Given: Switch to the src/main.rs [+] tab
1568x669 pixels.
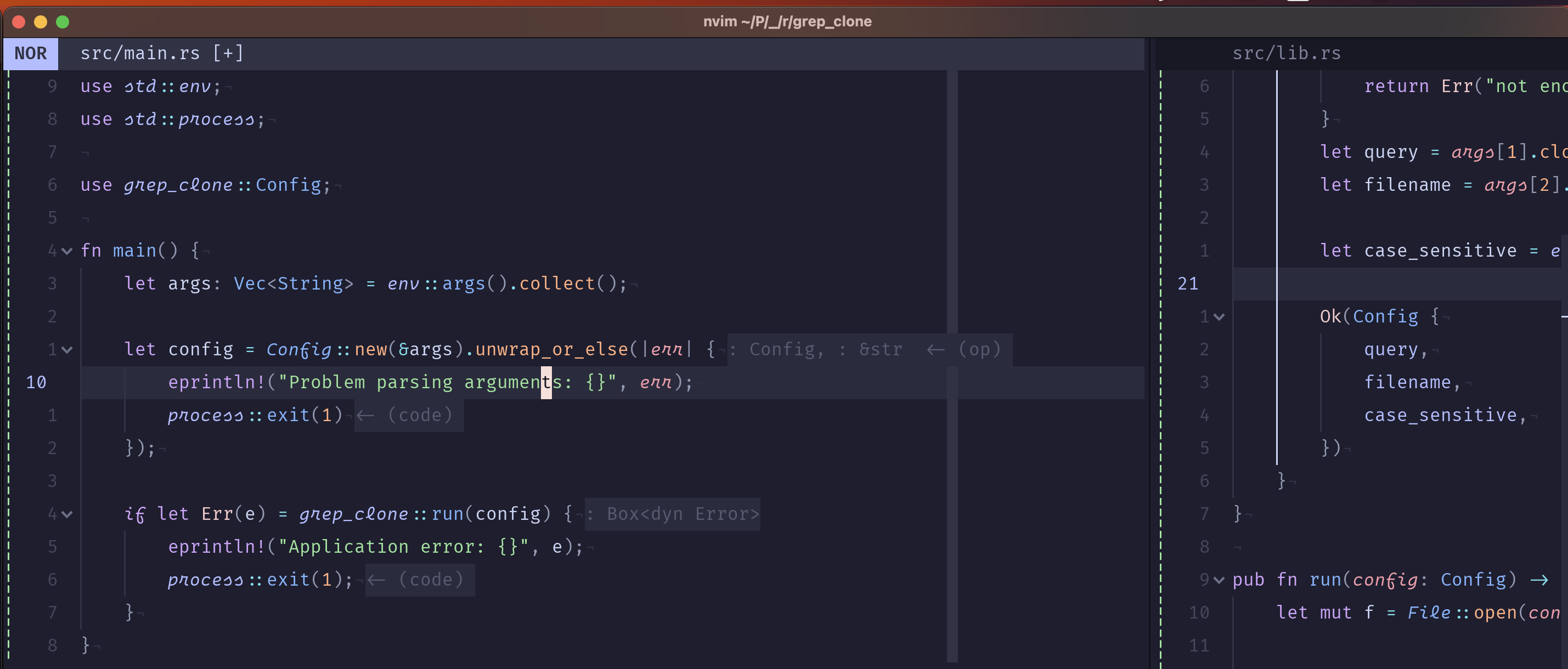Looking at the screenshot, I should click(x=161, y=54).
